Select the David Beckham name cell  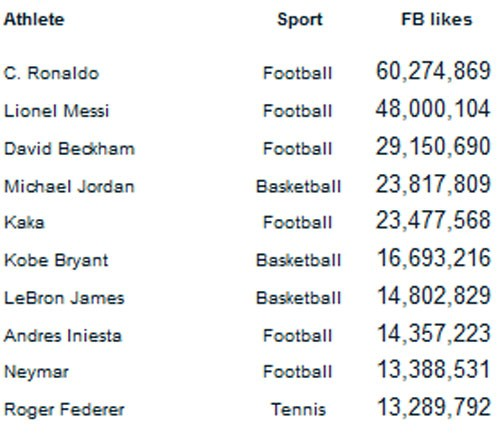pos(69,148)
